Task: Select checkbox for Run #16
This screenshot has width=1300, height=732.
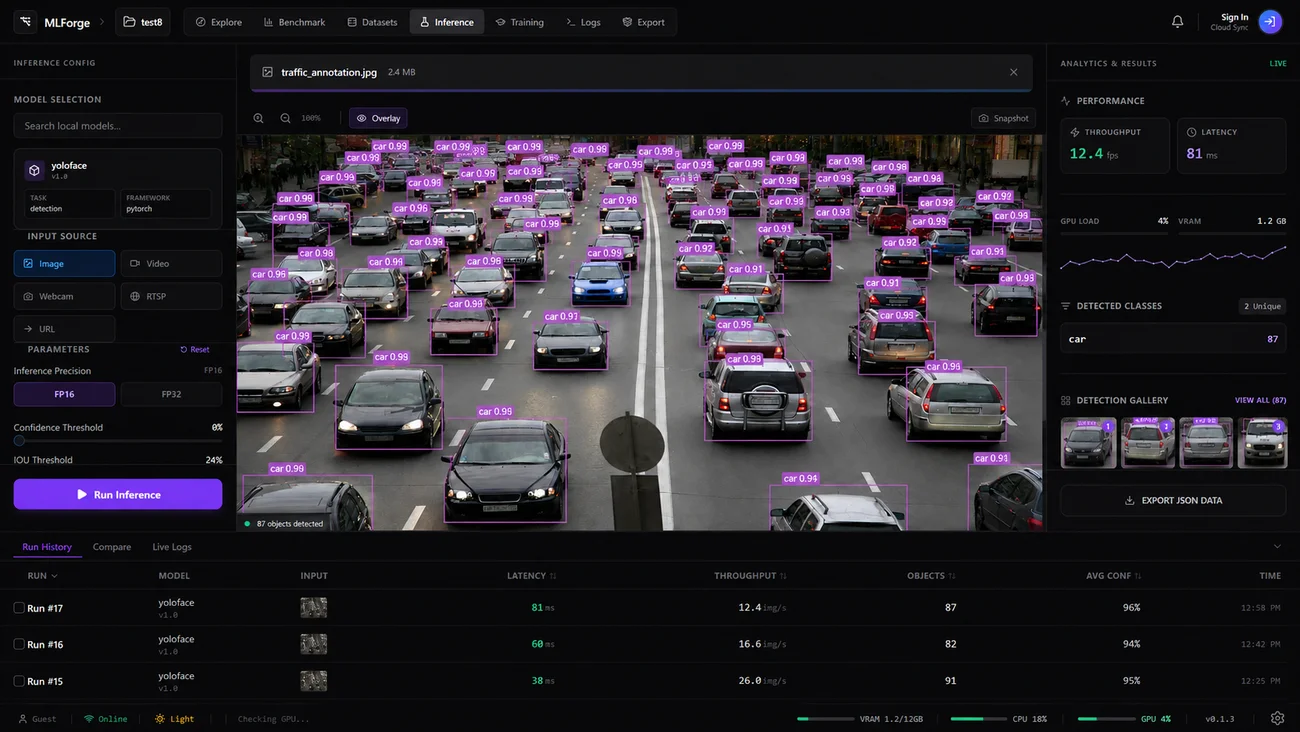Action: pyautogui.click(x=19, y=644)
